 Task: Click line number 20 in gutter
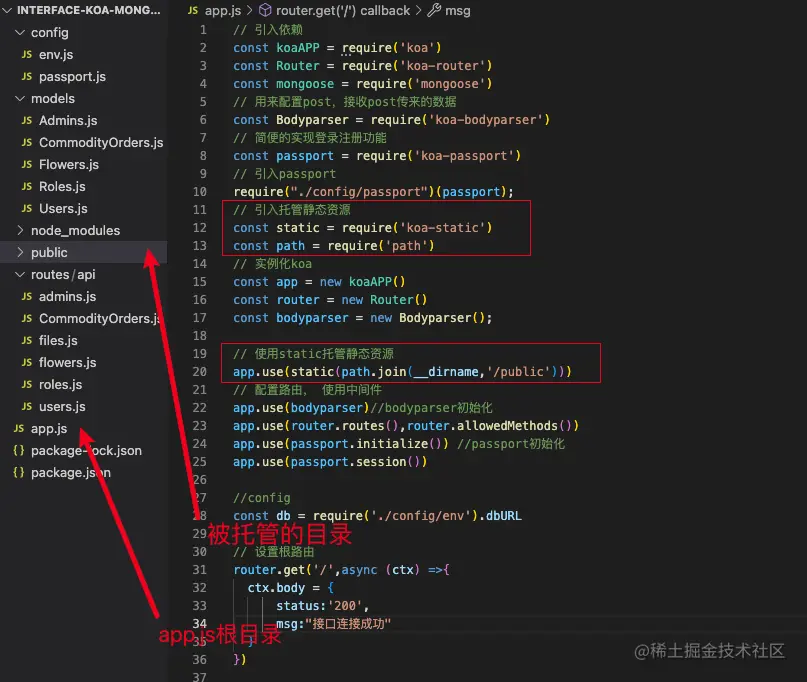click(x=200, y=372)
